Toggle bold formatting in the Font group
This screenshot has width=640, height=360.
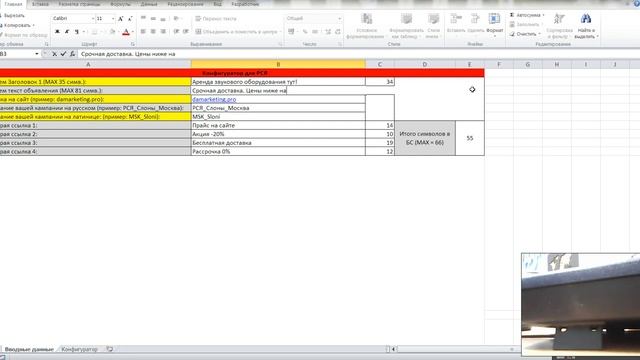point(57,31)
